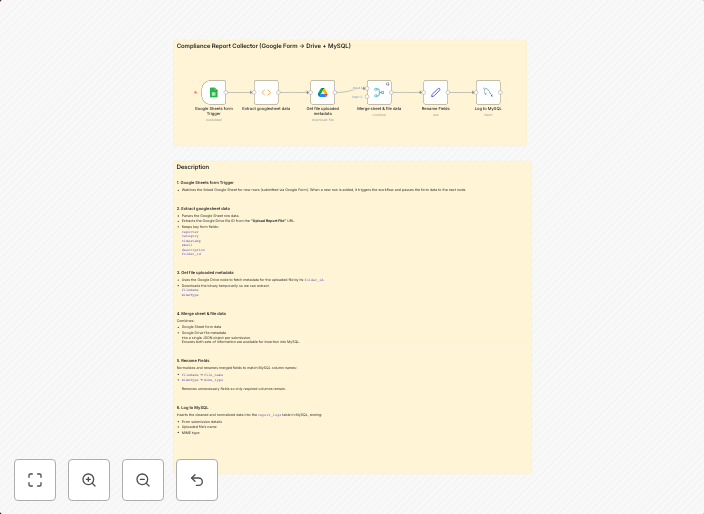Click the Description heading in the sticky note
The width and height of the screenshot is (704, 514).
193,167
